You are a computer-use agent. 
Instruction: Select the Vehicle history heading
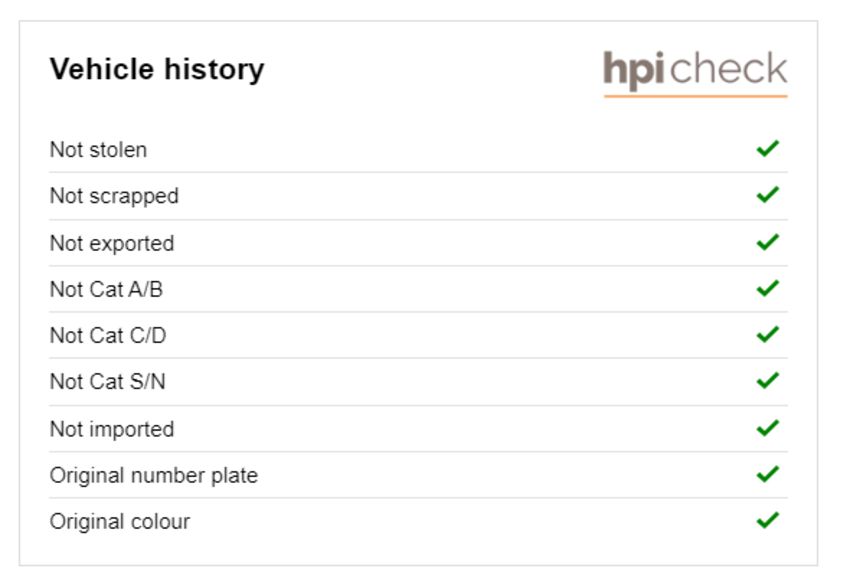click(x=157, y=70)
